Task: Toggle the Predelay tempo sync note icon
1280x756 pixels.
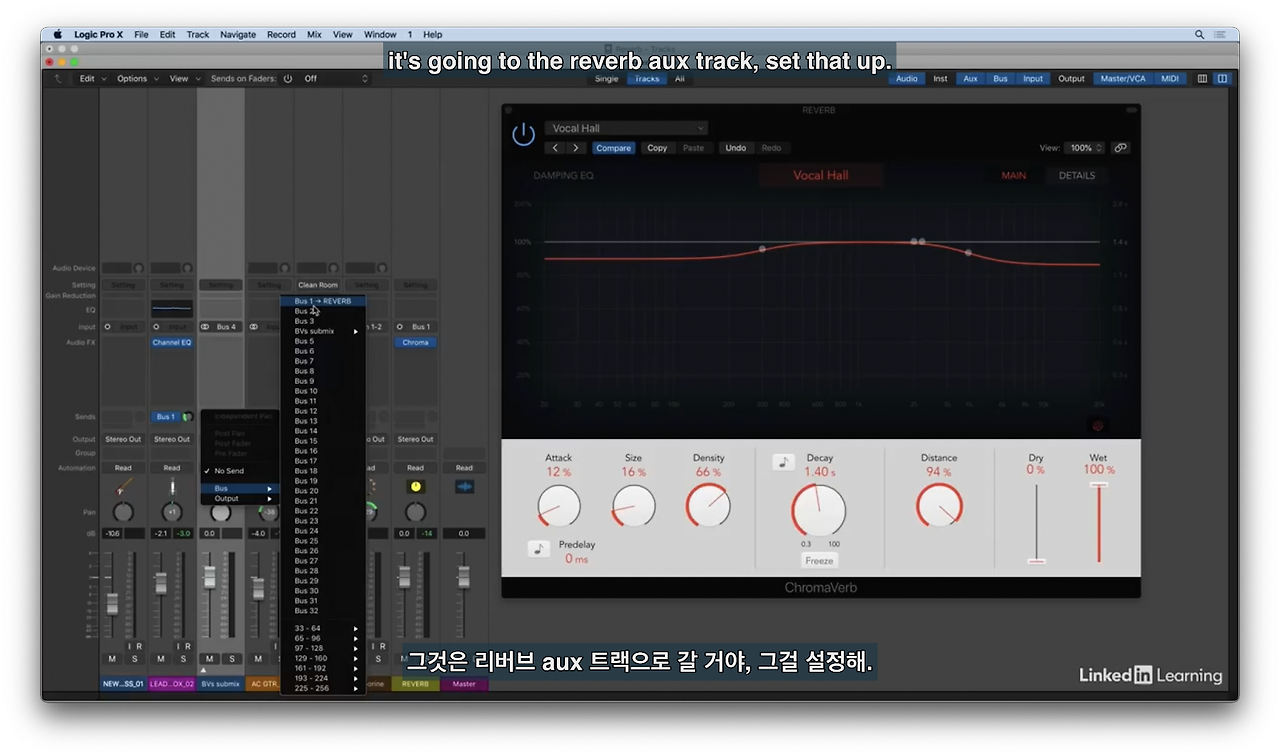Action: click(x=538, y=548)
